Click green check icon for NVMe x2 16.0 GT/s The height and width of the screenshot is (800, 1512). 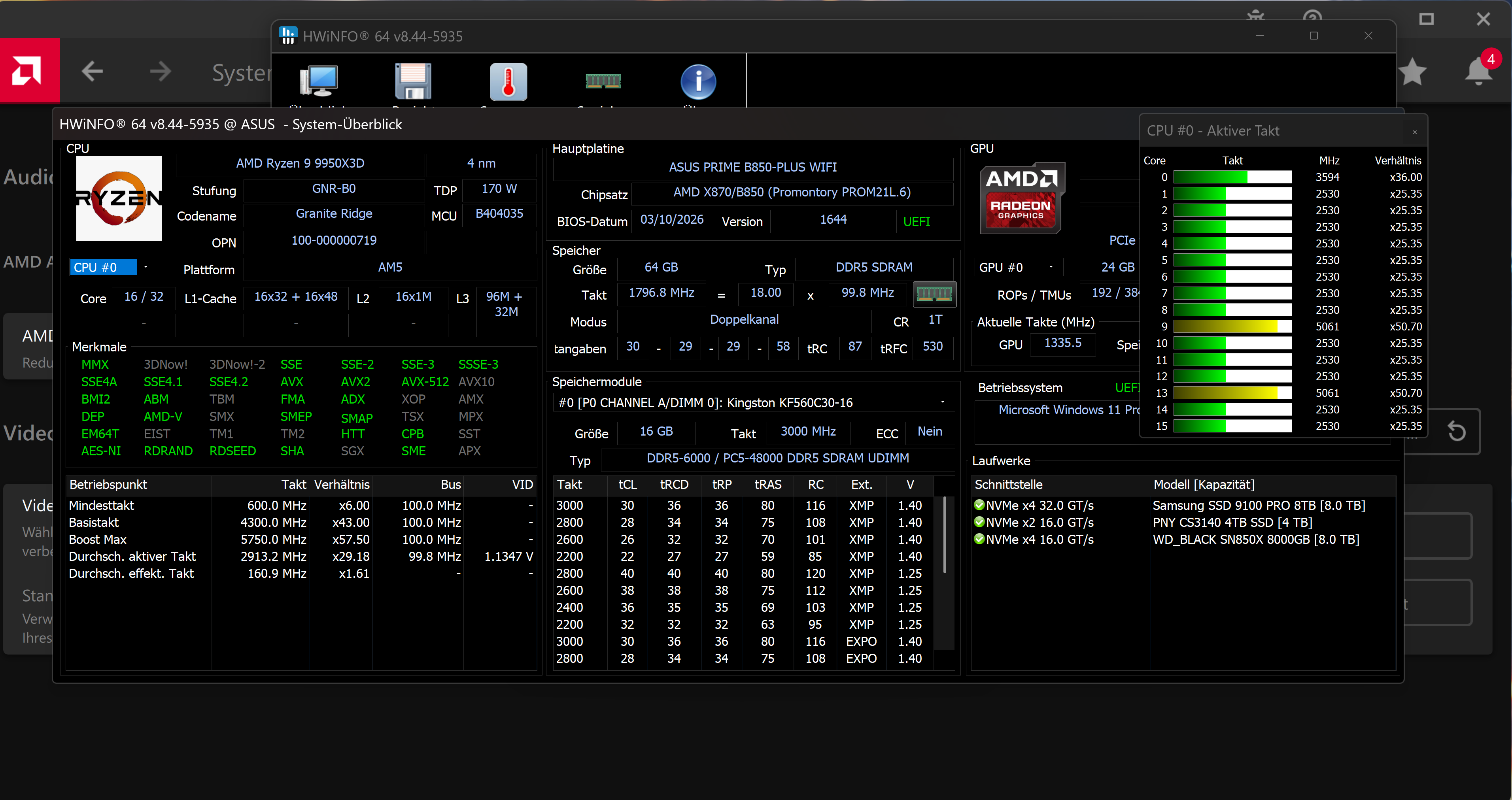click(979, 522)
